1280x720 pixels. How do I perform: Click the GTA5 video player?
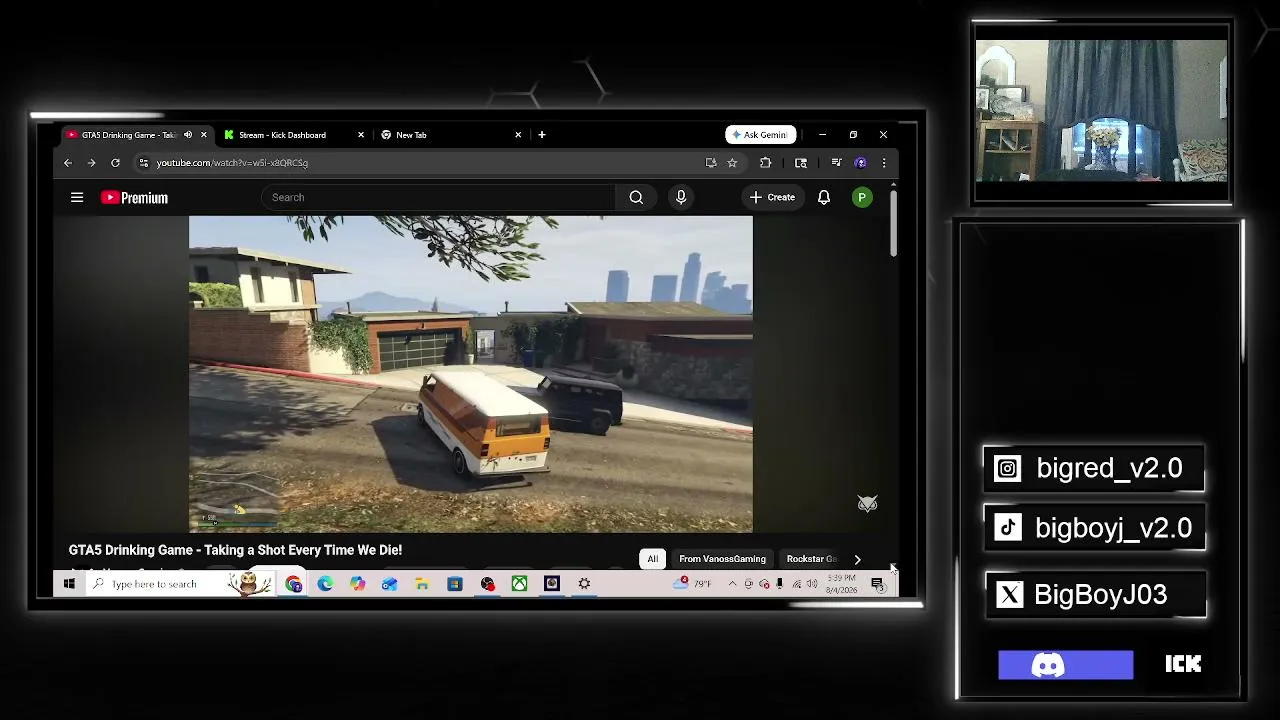tap(471, 374)
